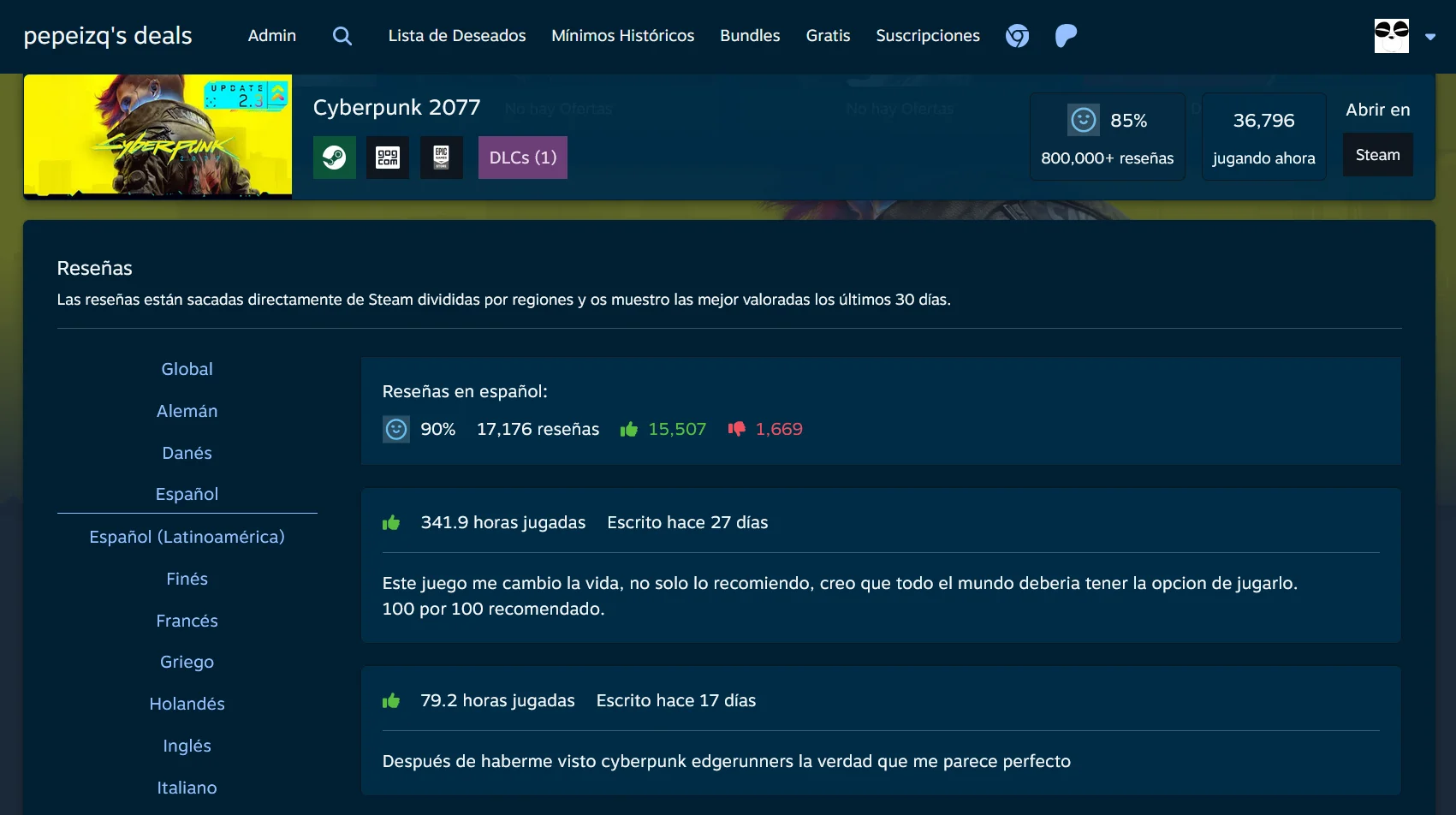Image resolution: width=1456 pixels, height=815 pixels.
Task: Click the Steam store icon
Action: (335, 158)
